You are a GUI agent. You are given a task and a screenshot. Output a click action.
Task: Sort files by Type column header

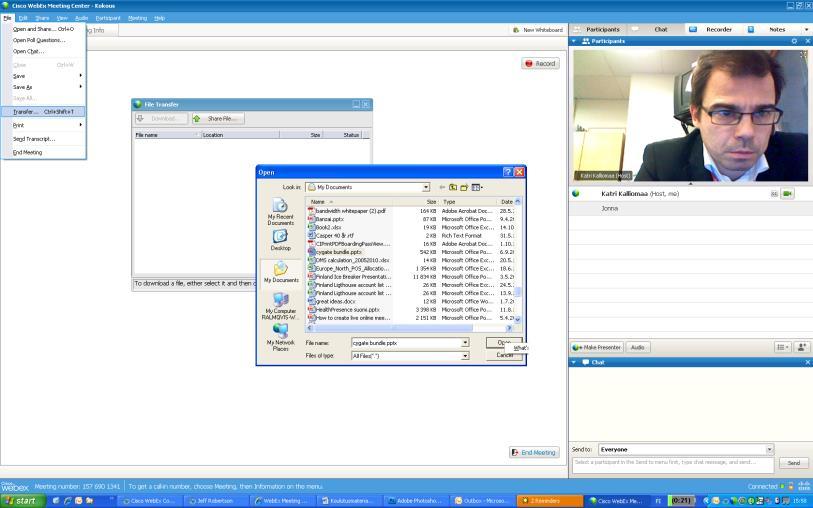(x=468, y=202)
